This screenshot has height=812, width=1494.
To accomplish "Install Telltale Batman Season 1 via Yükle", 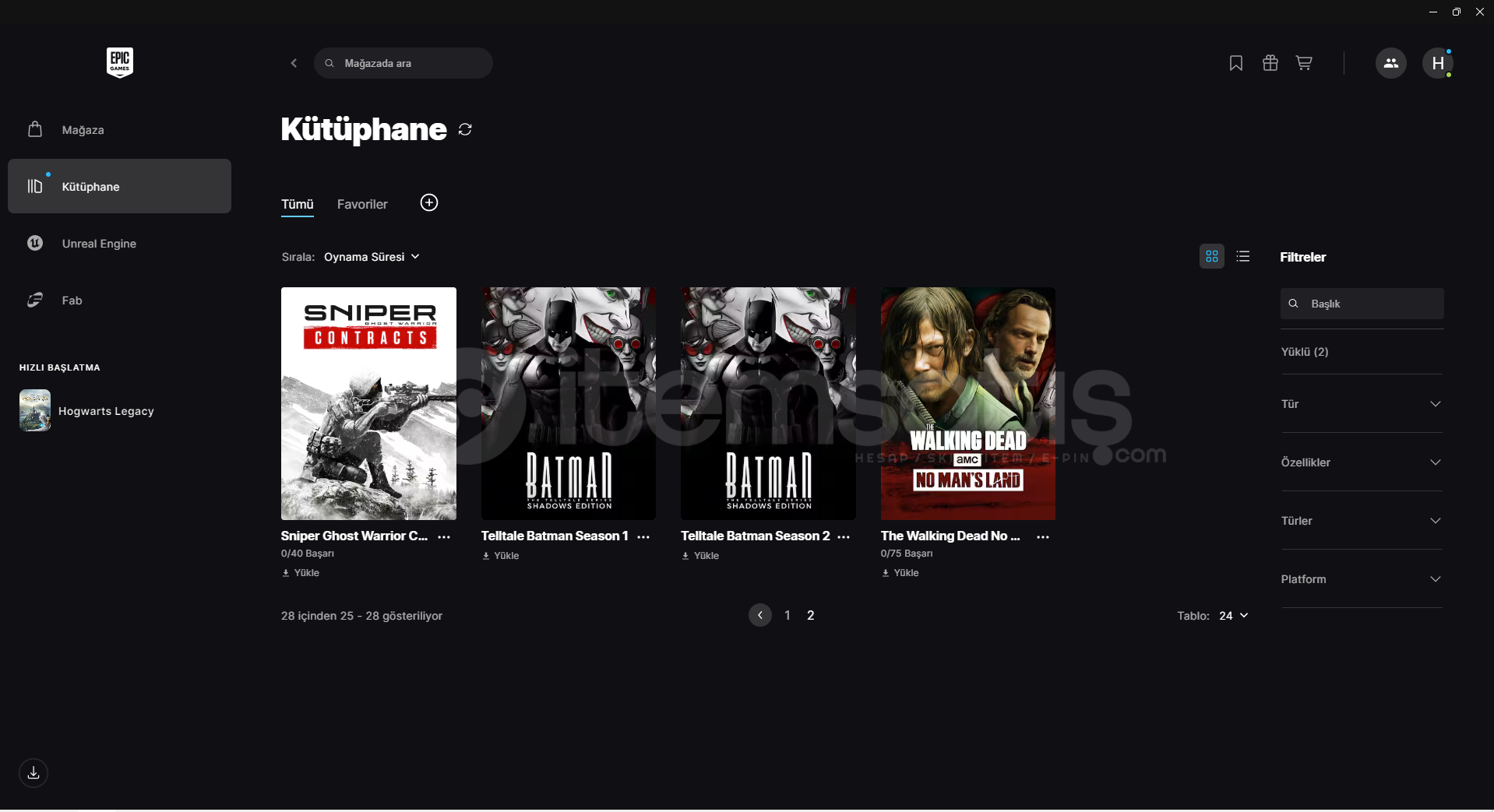I will 500,556.
